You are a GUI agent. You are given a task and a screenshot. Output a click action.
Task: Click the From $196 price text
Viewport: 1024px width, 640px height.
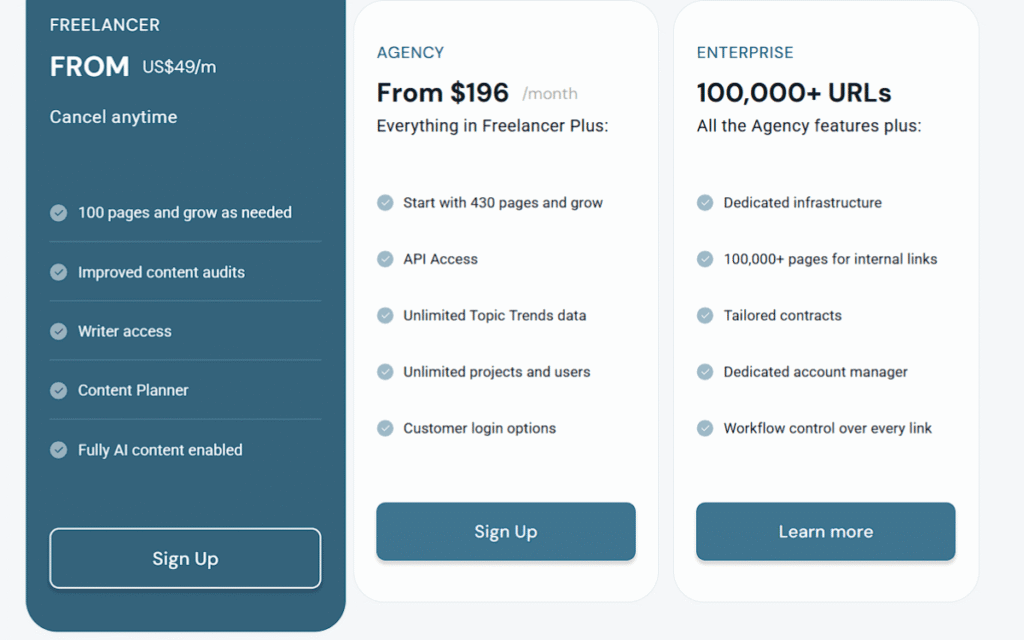point(442,93)
